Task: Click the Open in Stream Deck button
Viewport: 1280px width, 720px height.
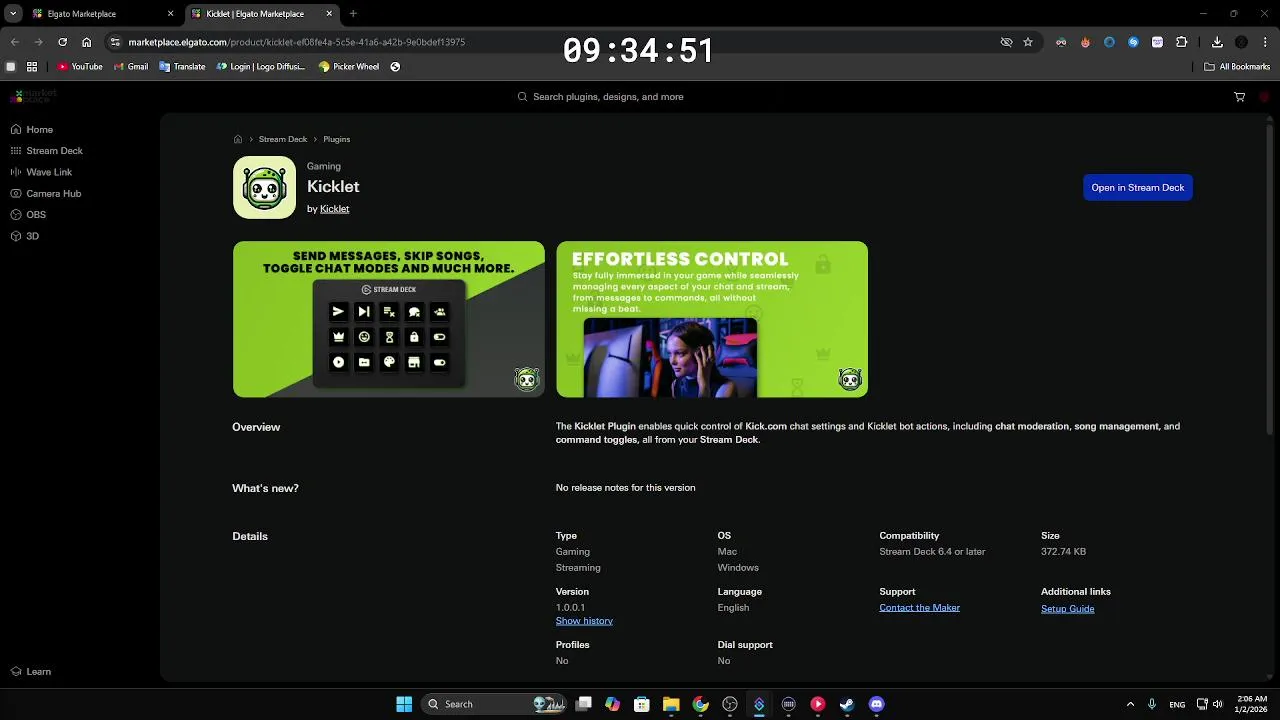Action: tap(1138, 188)
